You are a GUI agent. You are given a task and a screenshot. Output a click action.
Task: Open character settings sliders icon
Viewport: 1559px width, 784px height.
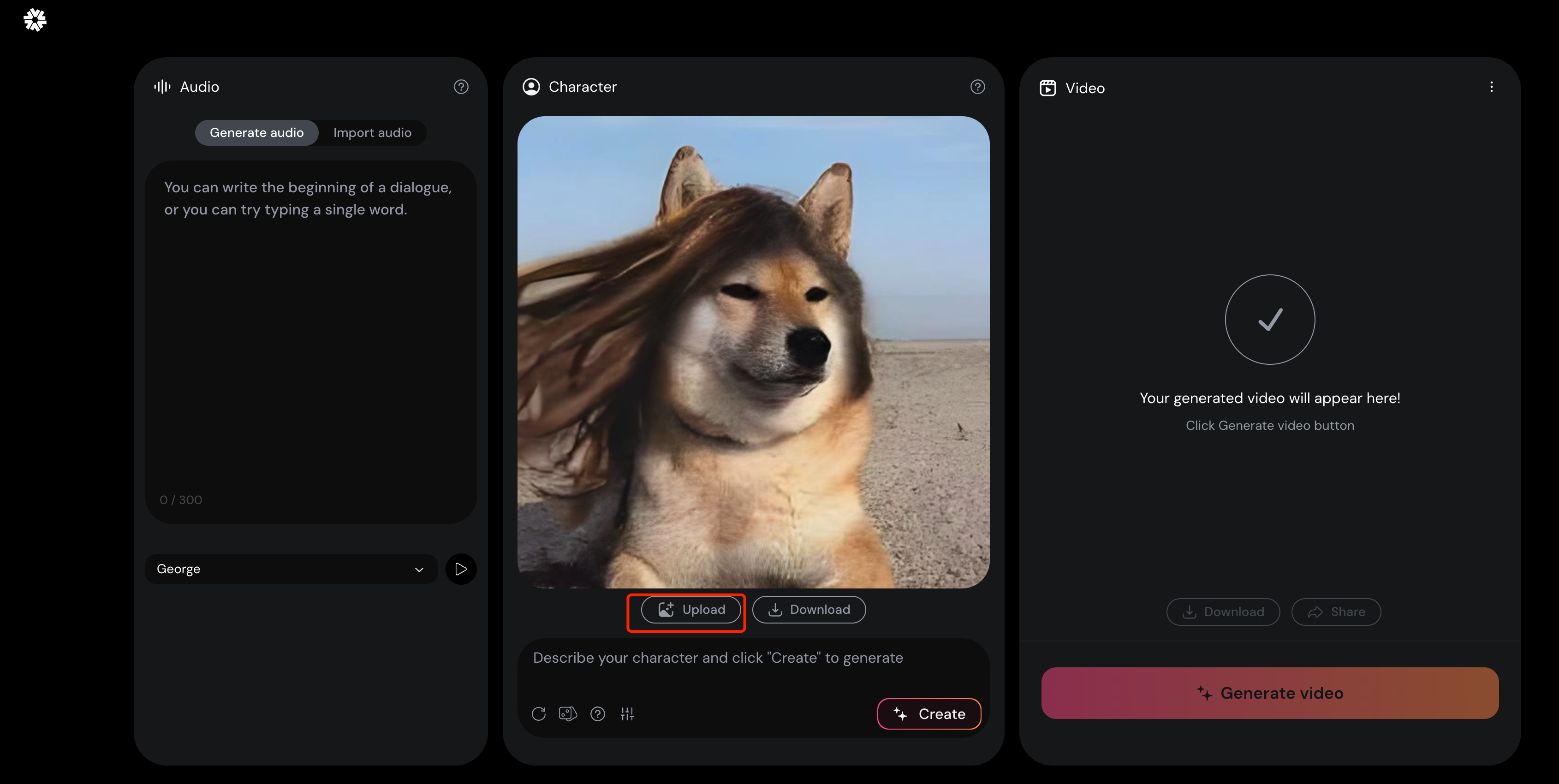627,714
